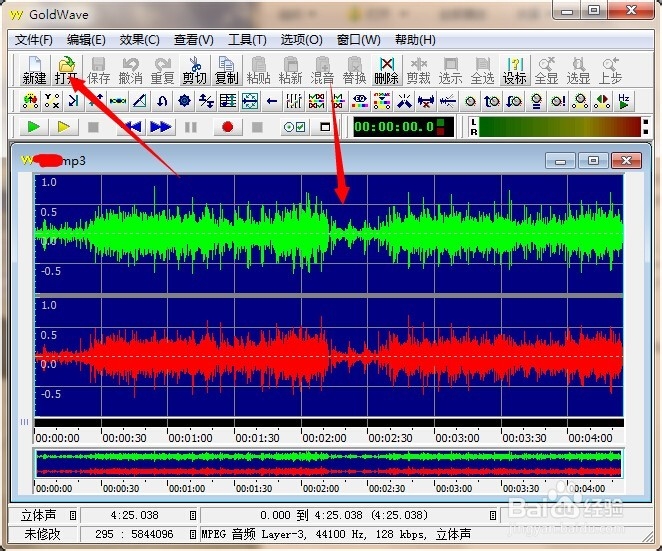This screenshot has width=662, height=551.
Task: Click the 混音 (Mix) toolbar button
Action: 323,71
